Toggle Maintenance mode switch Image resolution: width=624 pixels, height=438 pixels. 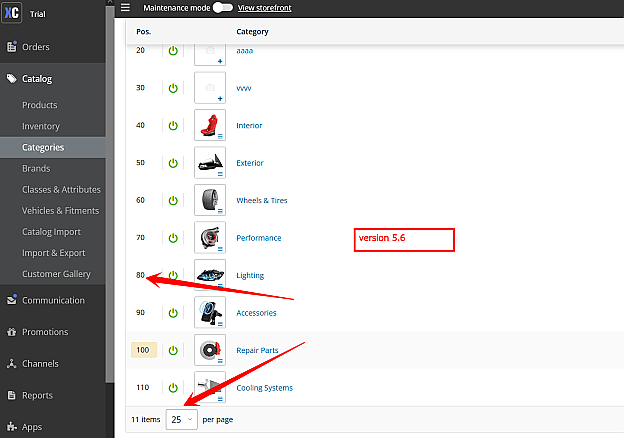pyautogui.click(x=222, y=7)
